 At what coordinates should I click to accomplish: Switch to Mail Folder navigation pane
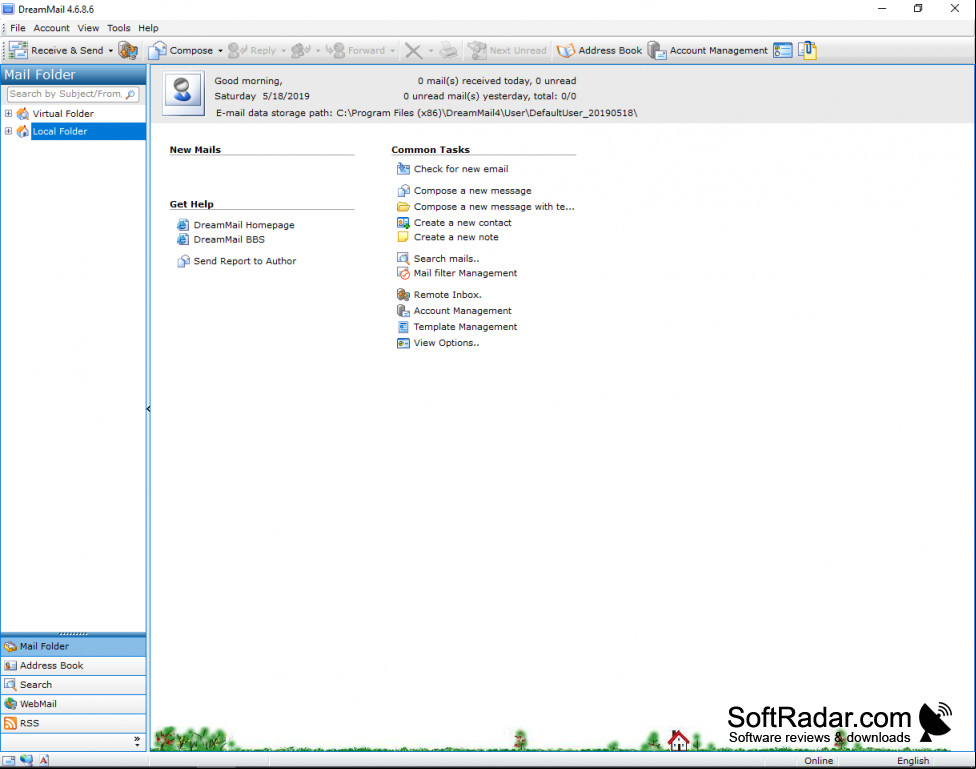pos(73,646)
